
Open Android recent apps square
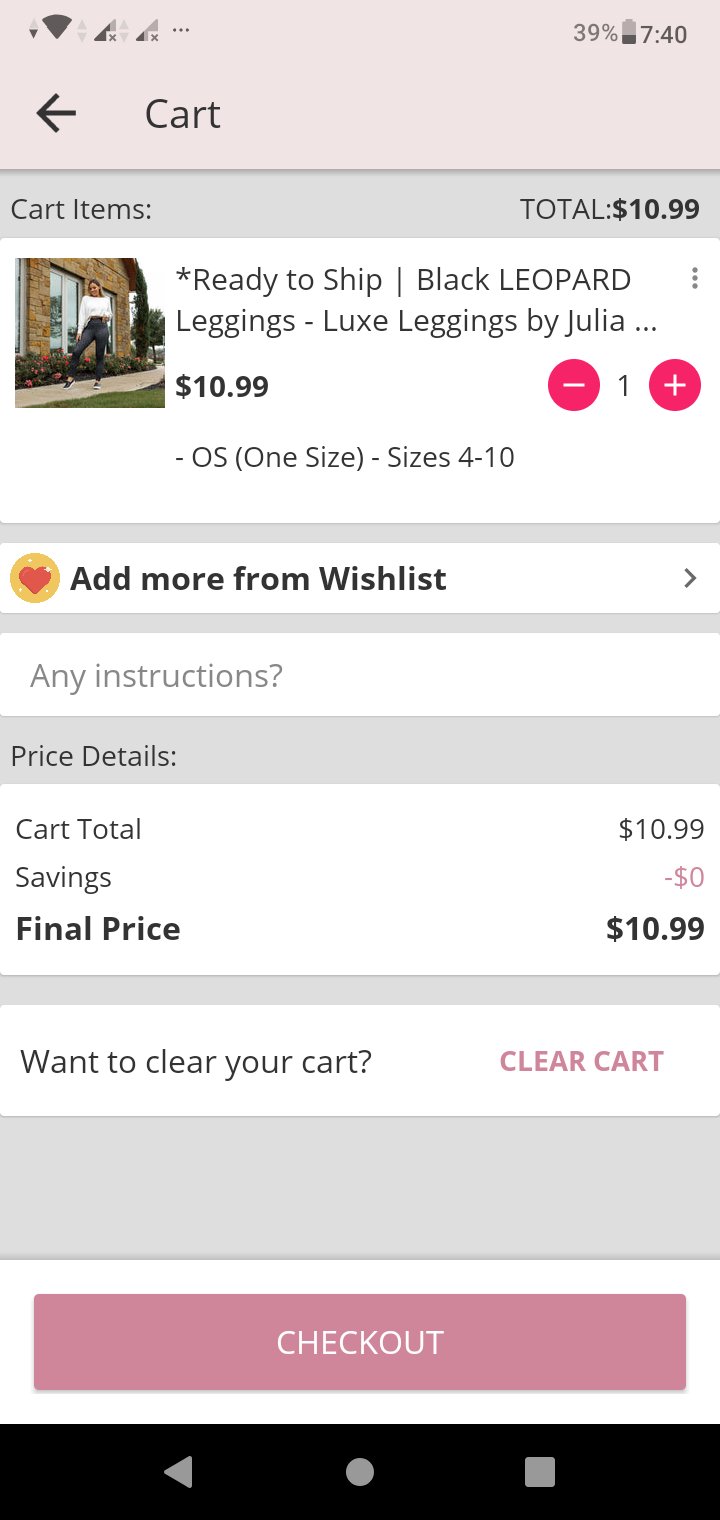(540, 1472)
